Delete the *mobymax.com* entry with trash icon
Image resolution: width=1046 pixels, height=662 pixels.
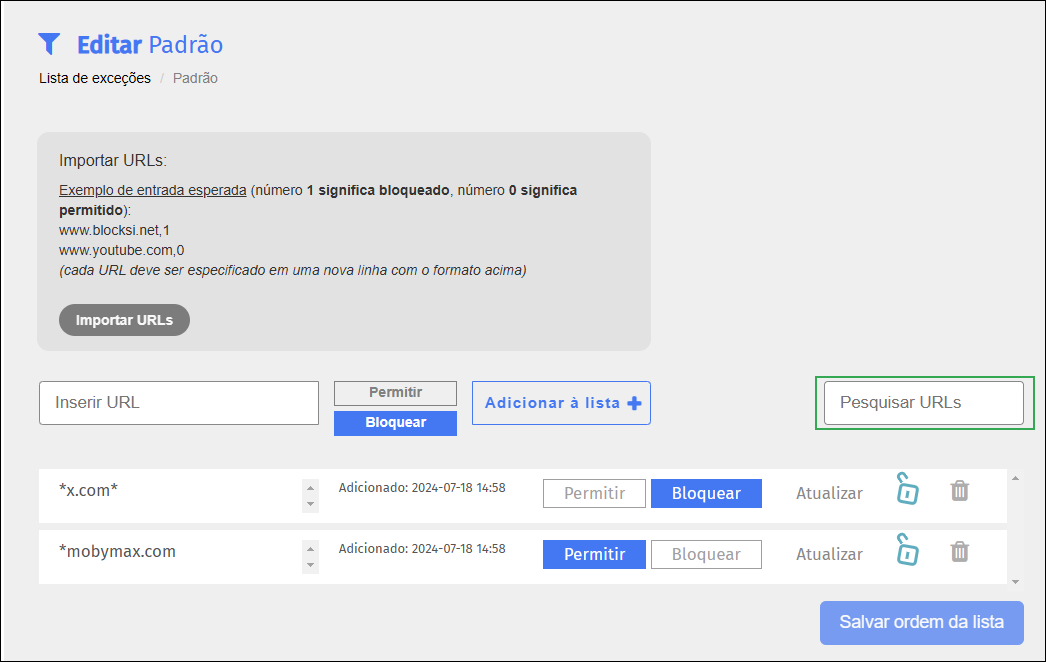click(x=959, y=552)
